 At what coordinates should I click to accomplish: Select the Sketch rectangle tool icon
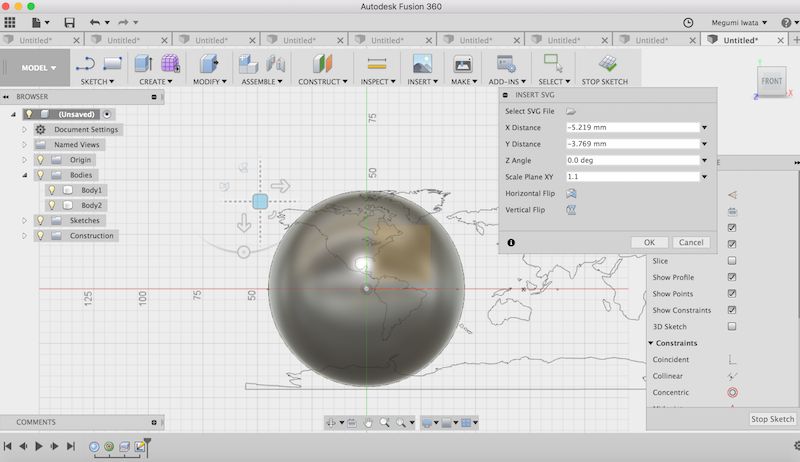112,64
